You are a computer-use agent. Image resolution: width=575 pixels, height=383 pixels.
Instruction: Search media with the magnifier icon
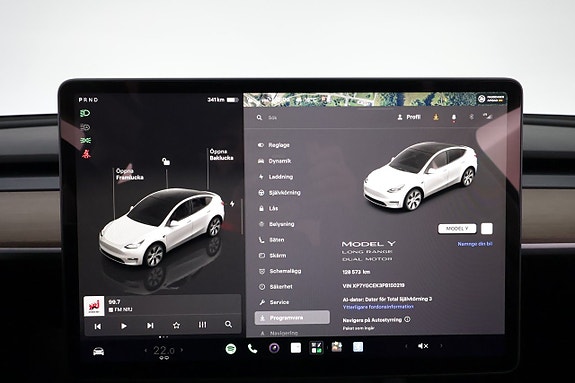click(x=228, y=324)
